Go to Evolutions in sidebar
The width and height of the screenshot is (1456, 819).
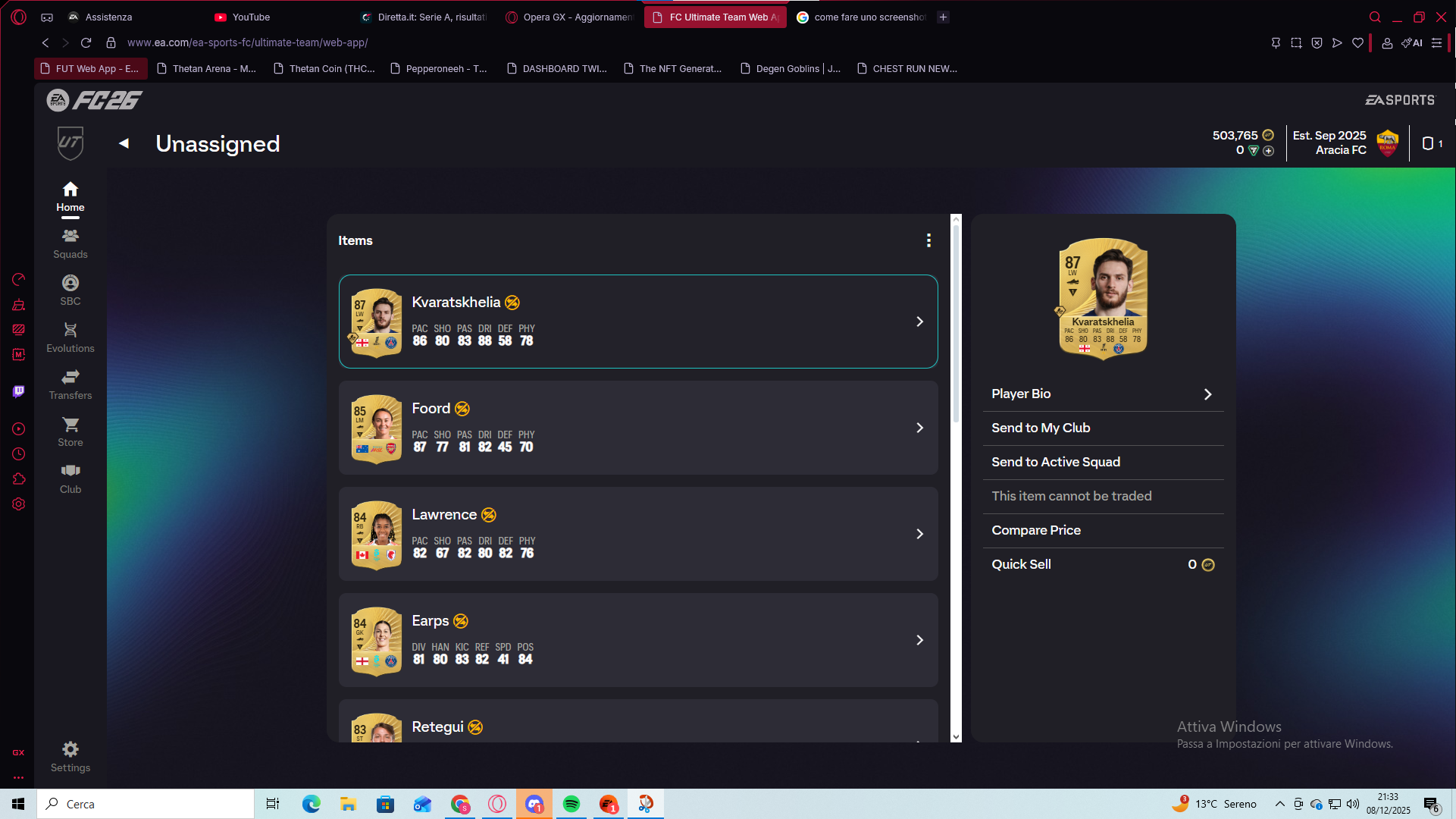(x=70, y=330)
